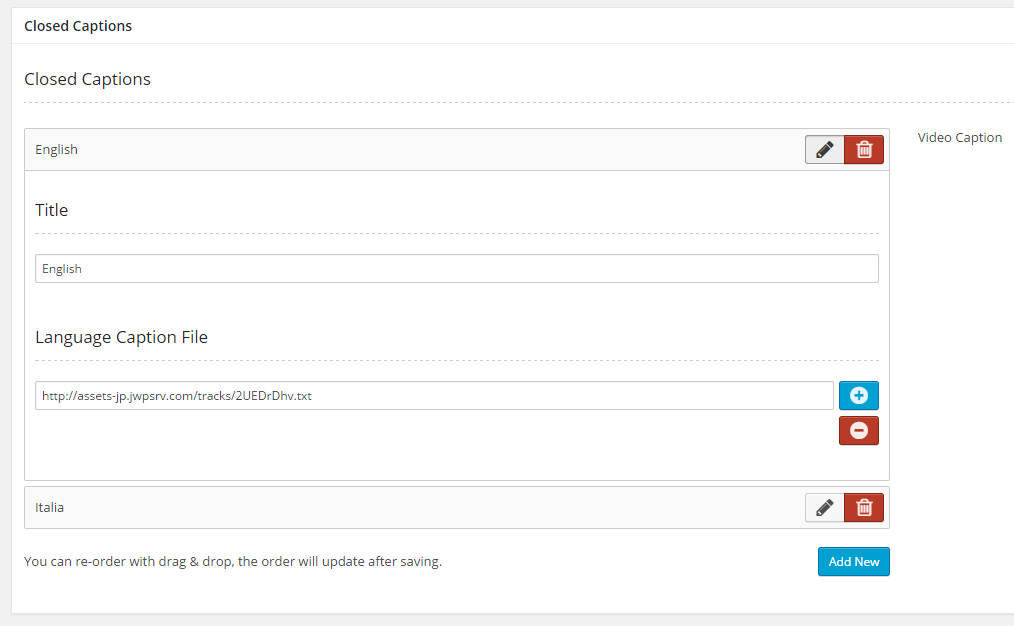The image size is (1014, 626).
Task: Click the Closed Captions section heading
Action: [x=87, y=79]
